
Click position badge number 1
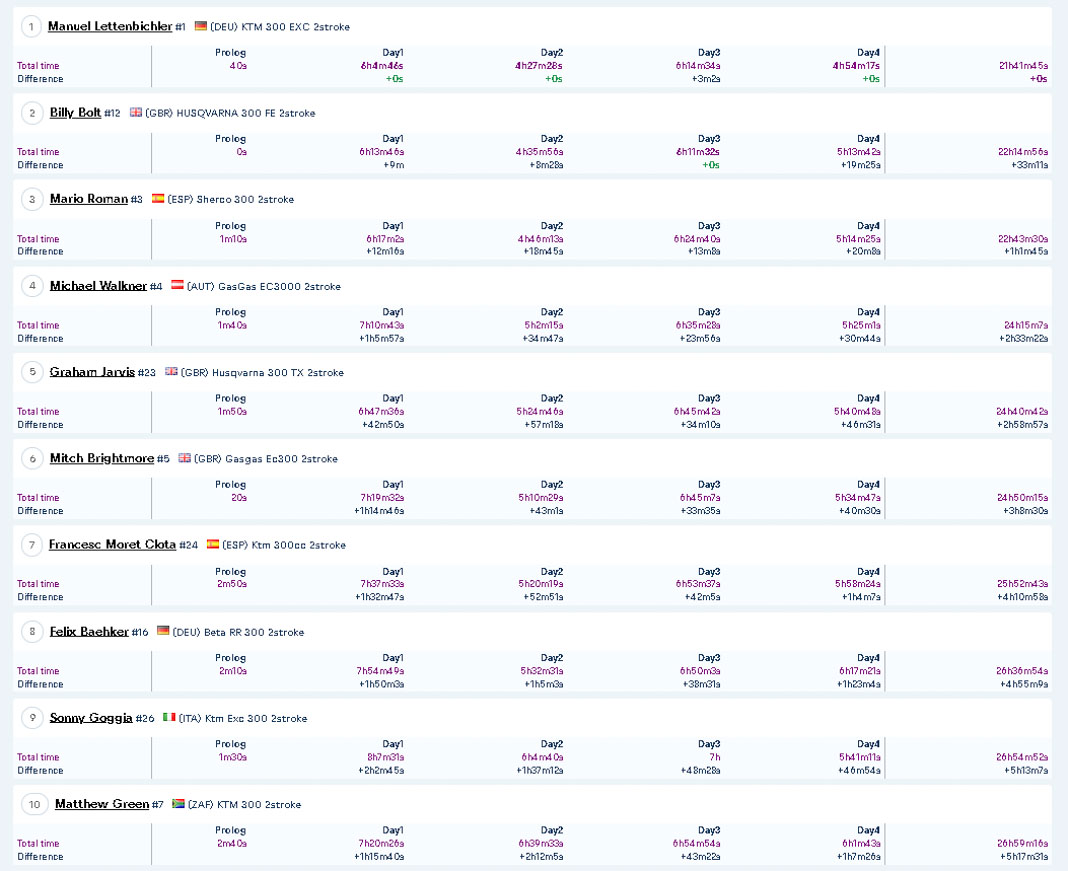31,27
